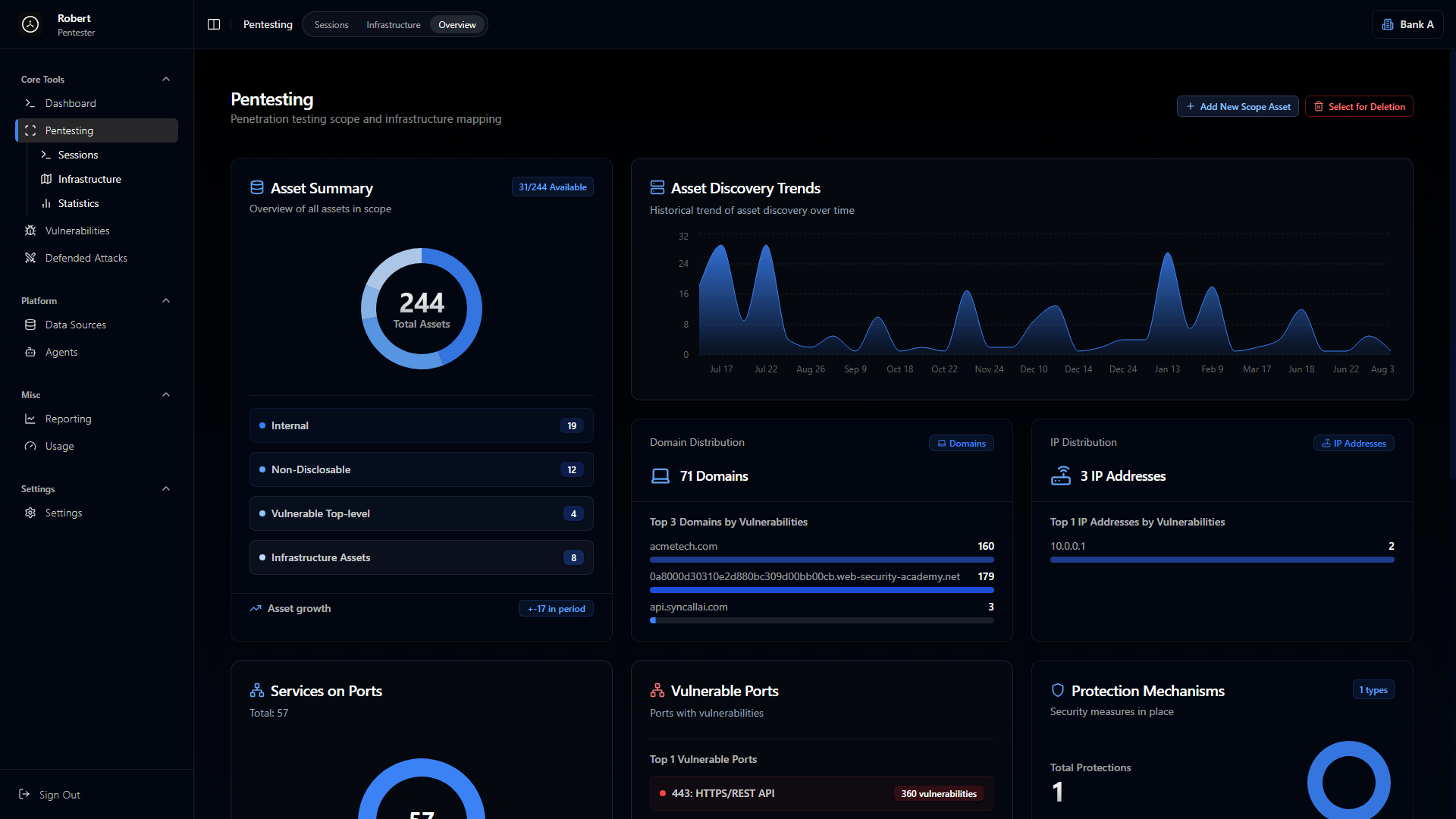Click the 1 types badge
Image resolution: width=1456 pixels, height=819 pixels.
[1373, 689]
